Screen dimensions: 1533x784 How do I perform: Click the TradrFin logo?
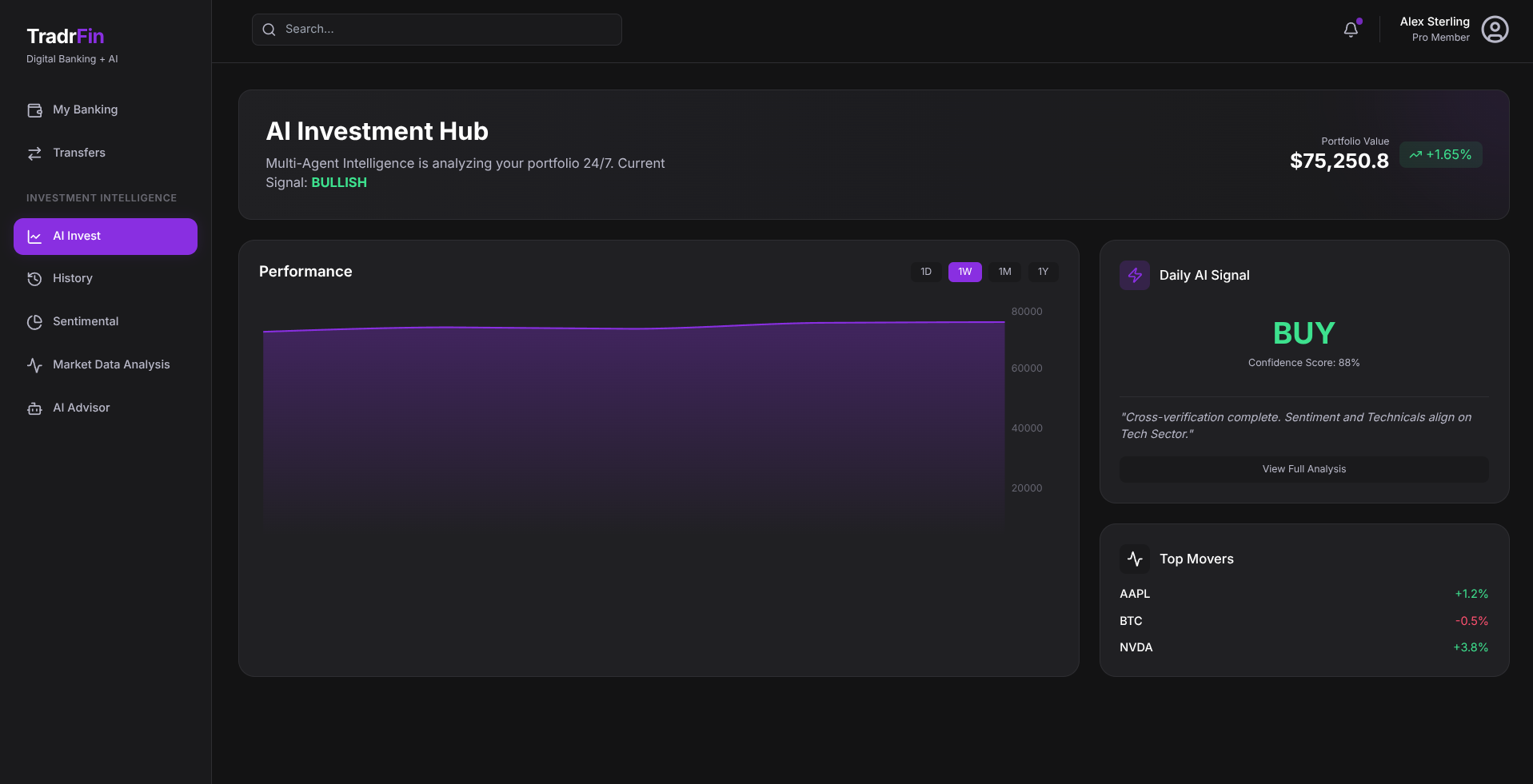click(65, 36)
